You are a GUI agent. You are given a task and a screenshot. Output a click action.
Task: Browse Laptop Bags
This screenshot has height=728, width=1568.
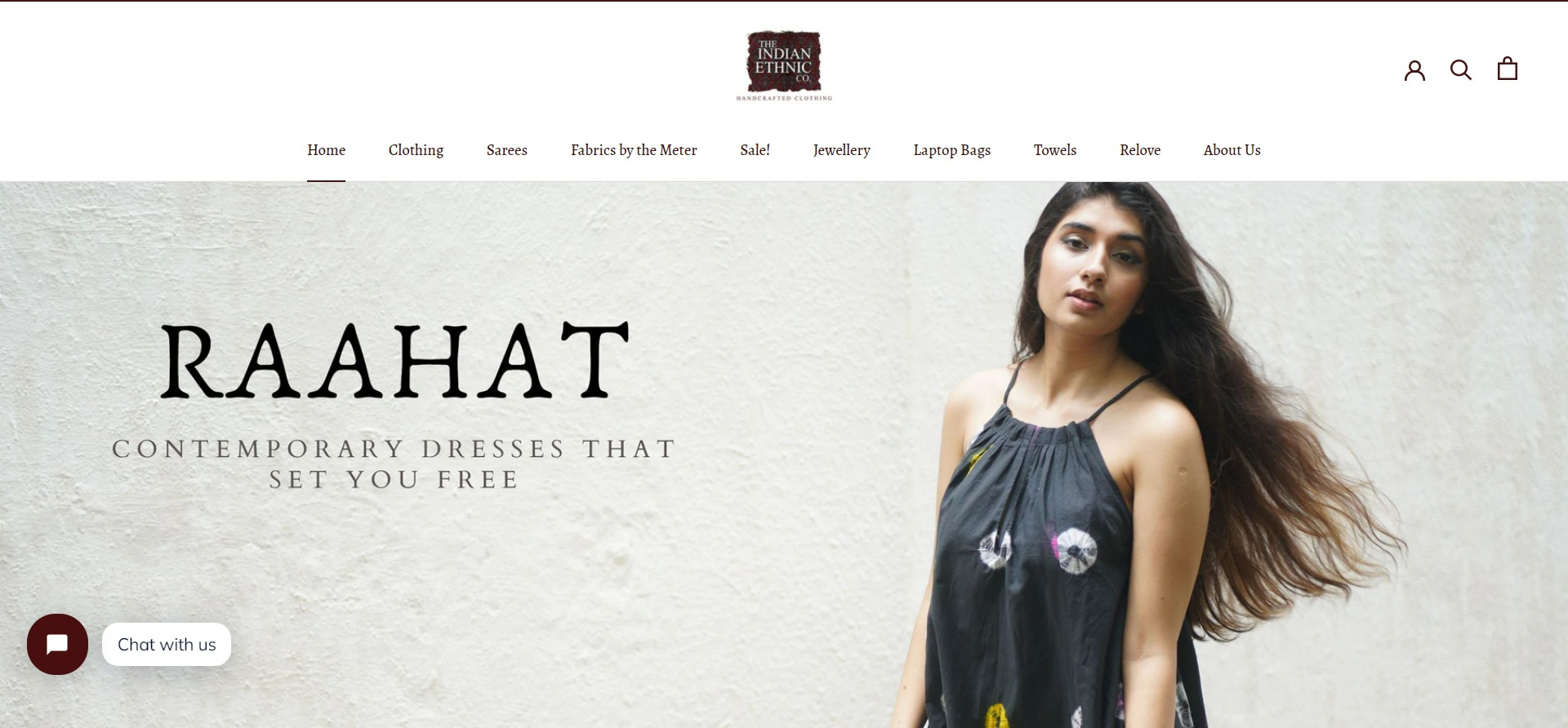[x=951, y=150]
